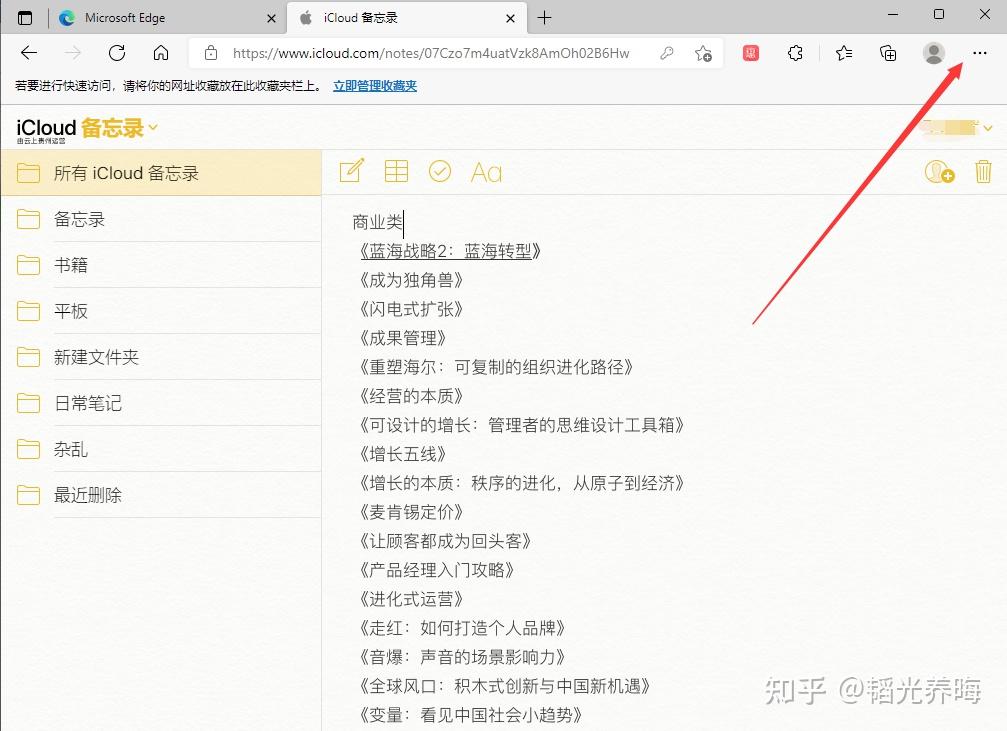Open the 平板 folder

[x=161, y=311]
